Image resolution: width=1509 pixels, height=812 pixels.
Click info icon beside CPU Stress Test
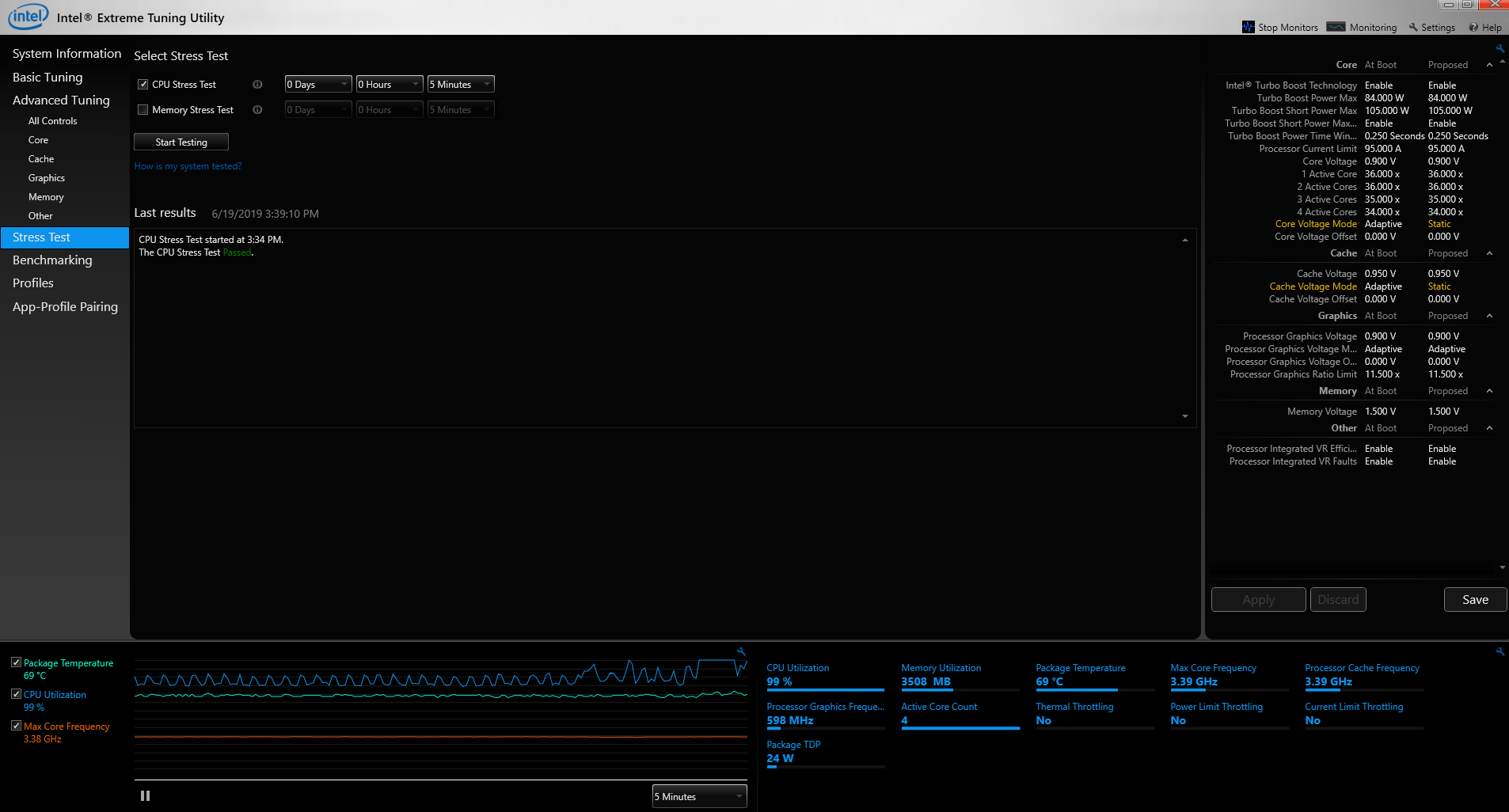pyautogui.click(x=257, y=84)
